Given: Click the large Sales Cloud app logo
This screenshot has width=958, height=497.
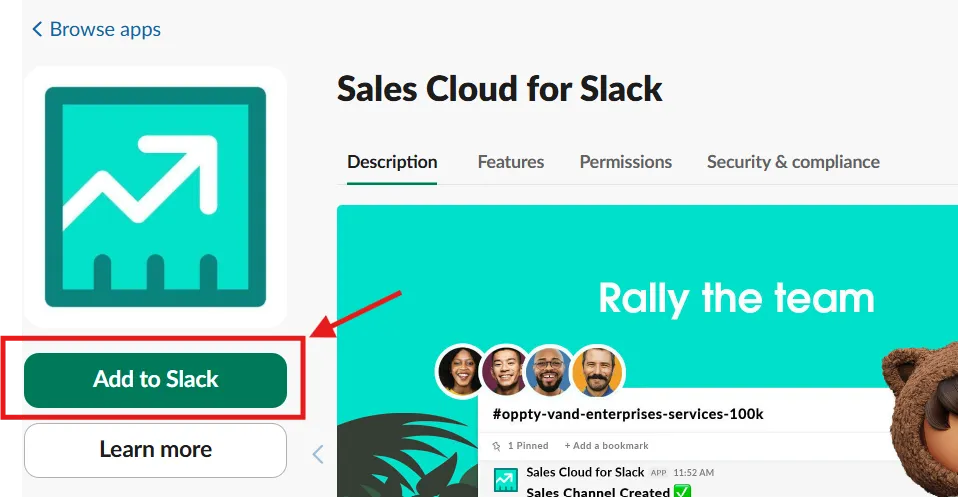Looking at the screenshot, I should coord(155,196).
